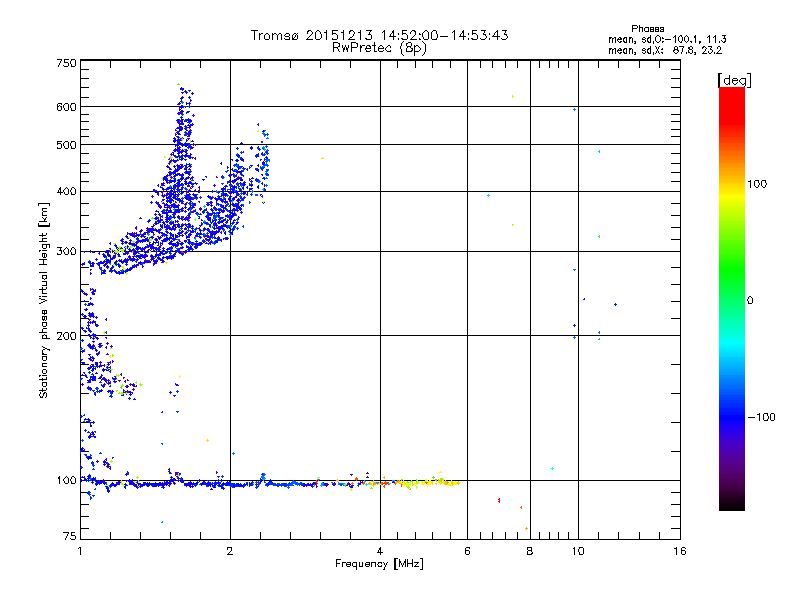This screenshot has width=800, height=600.
Task: Click y-axis tick label '600'
Action: [66, 107]
